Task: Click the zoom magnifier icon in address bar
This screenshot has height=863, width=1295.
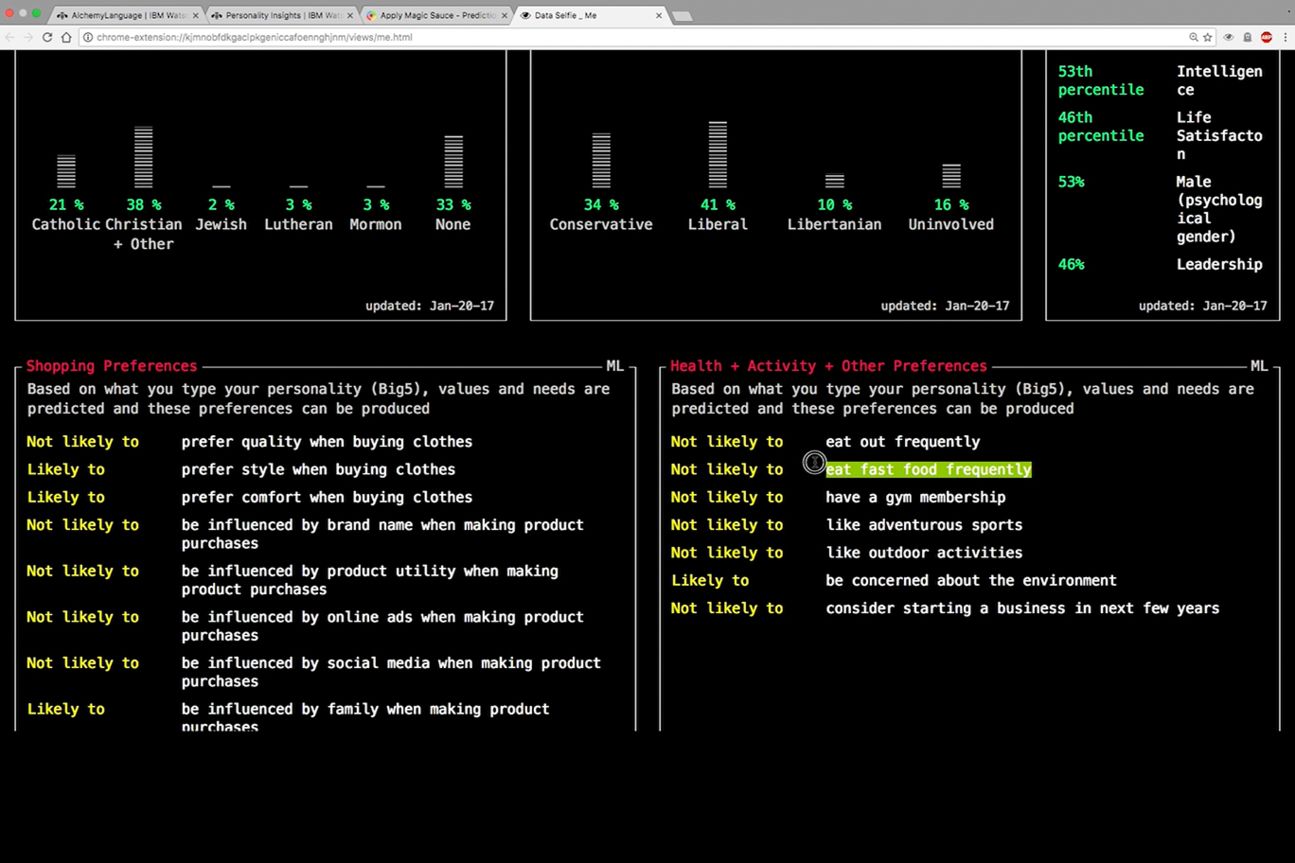Action: pyautogui.click(x=1193, y=37)
